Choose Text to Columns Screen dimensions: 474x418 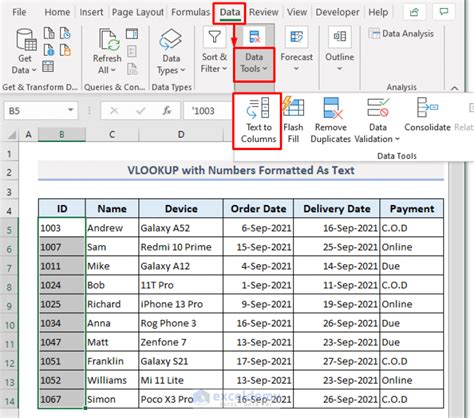[258, 121]
